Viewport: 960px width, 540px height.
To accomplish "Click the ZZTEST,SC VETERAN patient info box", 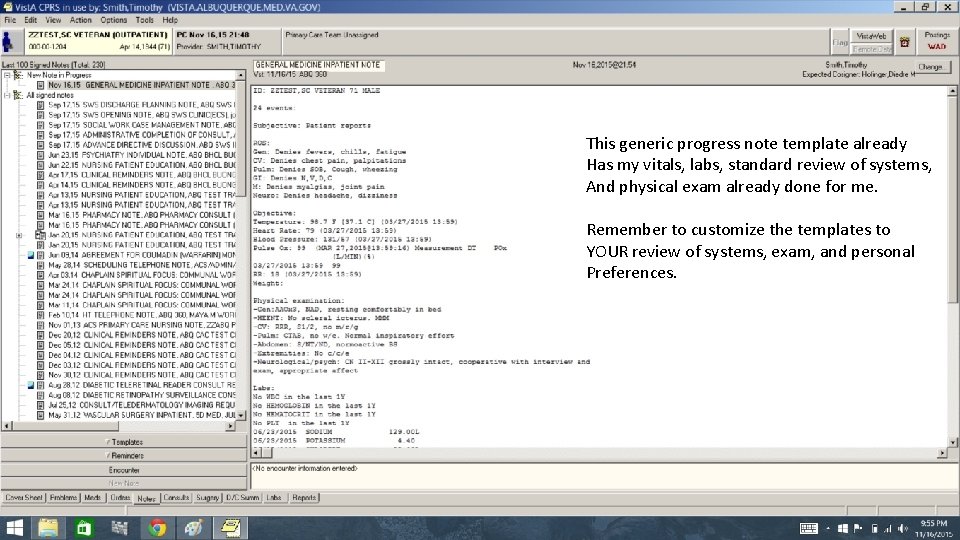I will [99, 41].
